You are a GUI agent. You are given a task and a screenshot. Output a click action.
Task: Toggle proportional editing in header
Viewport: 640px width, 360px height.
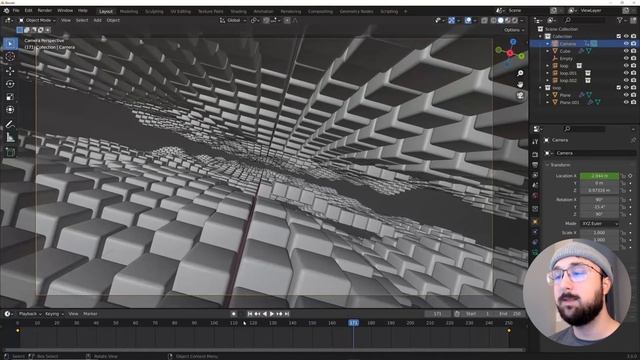[287, 20]
